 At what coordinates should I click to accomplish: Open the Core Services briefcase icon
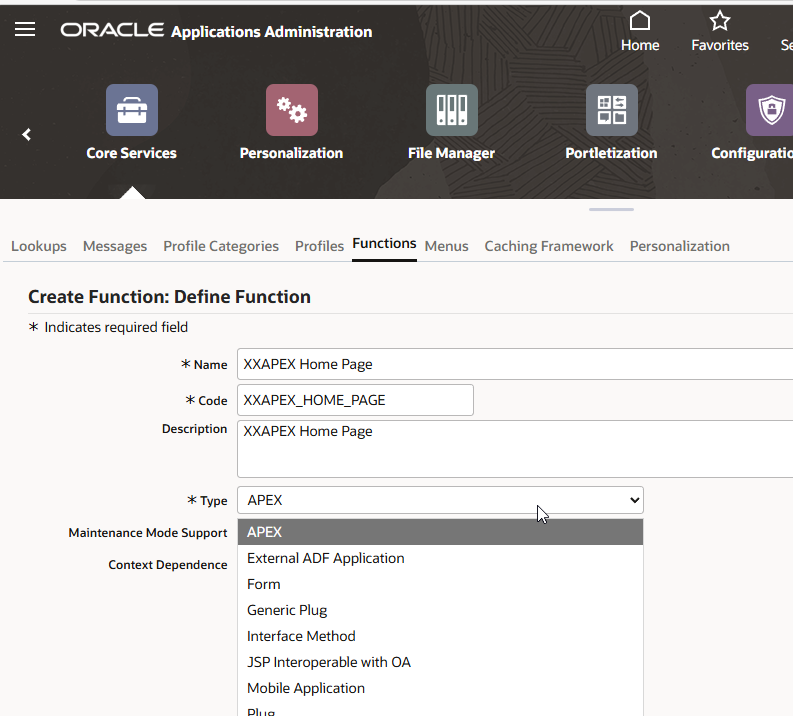pyautogui.click(x=132, y=110)
